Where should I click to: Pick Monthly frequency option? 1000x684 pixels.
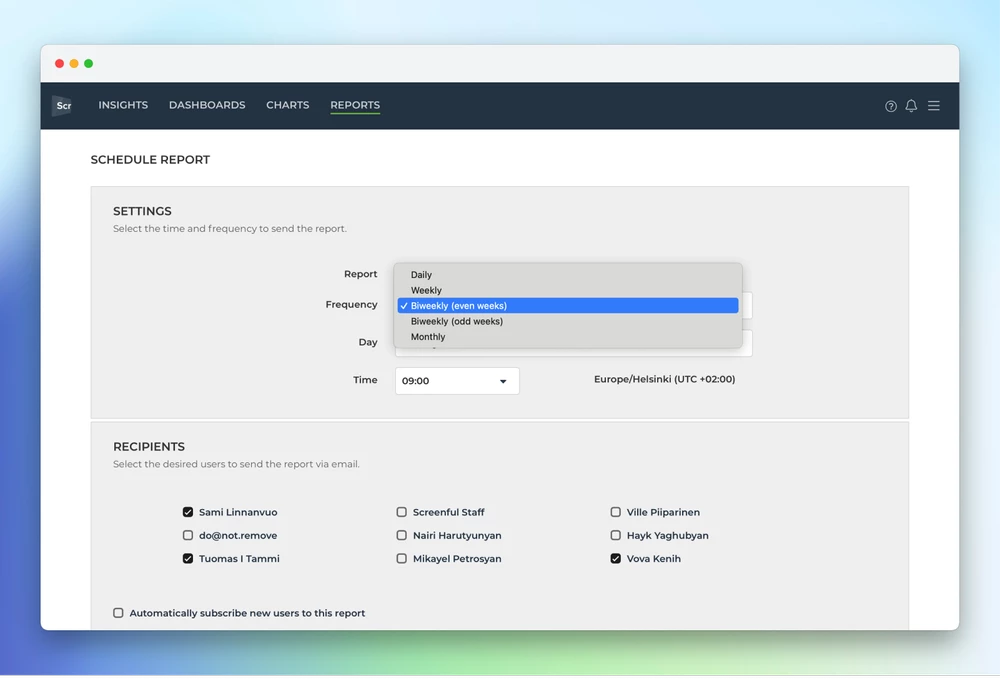(568, 337)
